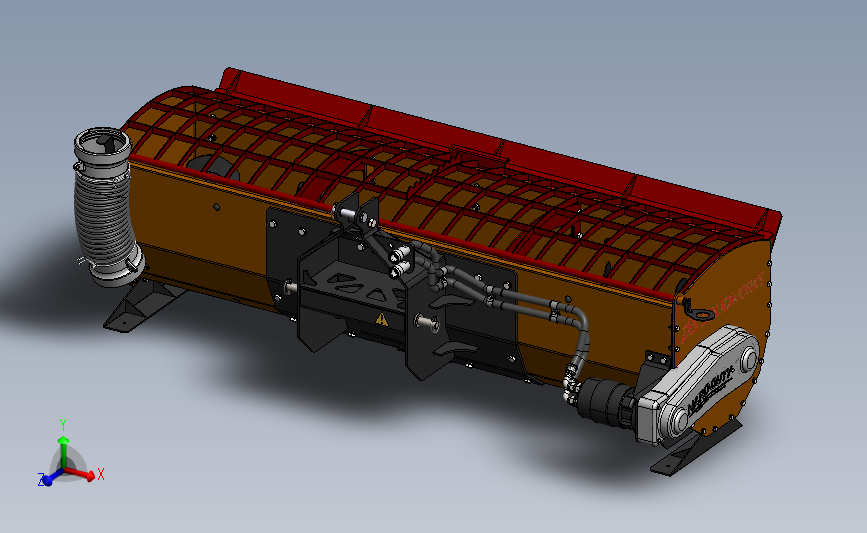Pick the yellow warning triangle label
Screen dimensions: 867x533
[x=382, y=318]
